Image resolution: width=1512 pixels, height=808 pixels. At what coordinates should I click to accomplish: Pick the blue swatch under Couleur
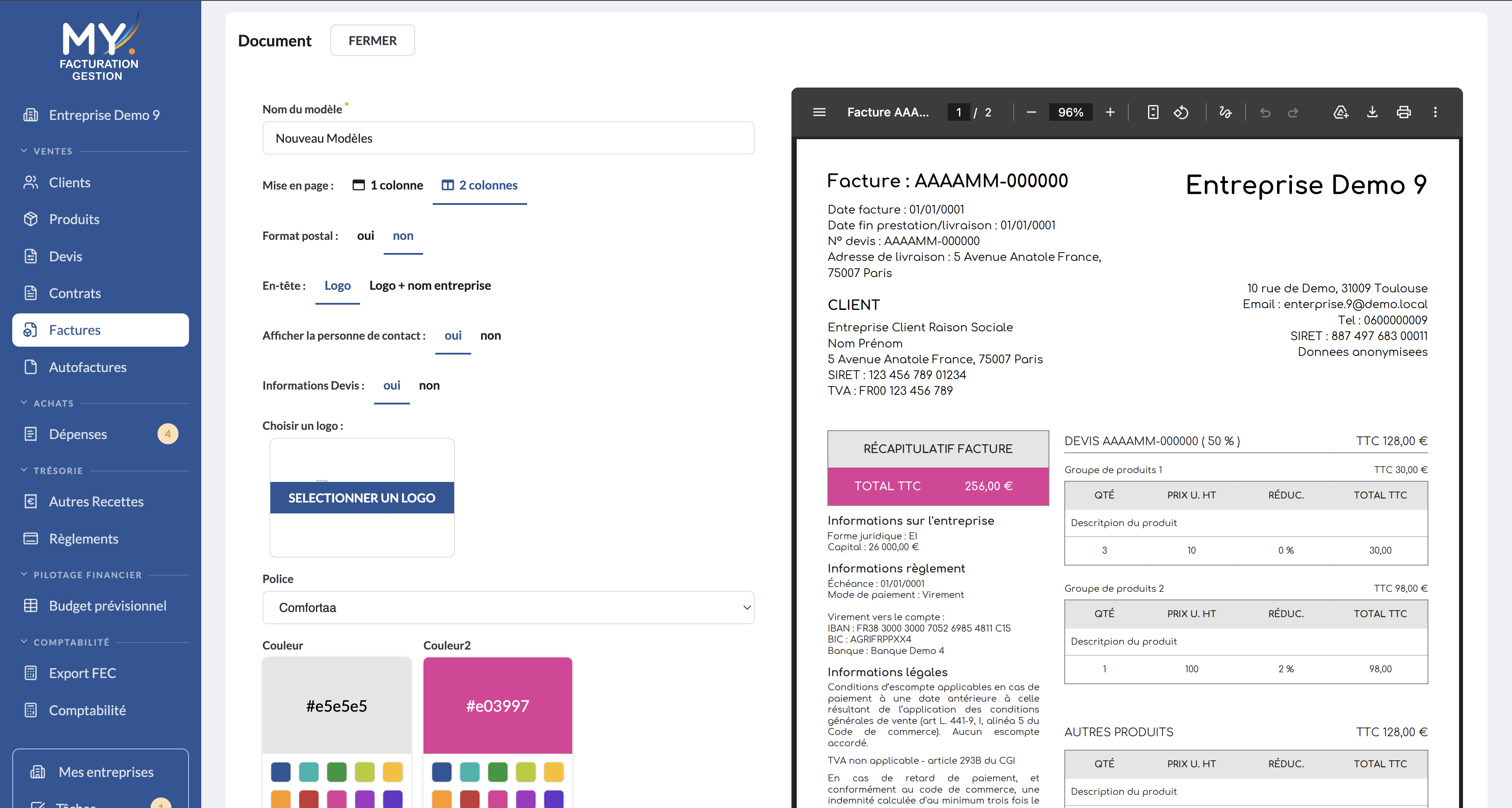(x=280, y=772)
